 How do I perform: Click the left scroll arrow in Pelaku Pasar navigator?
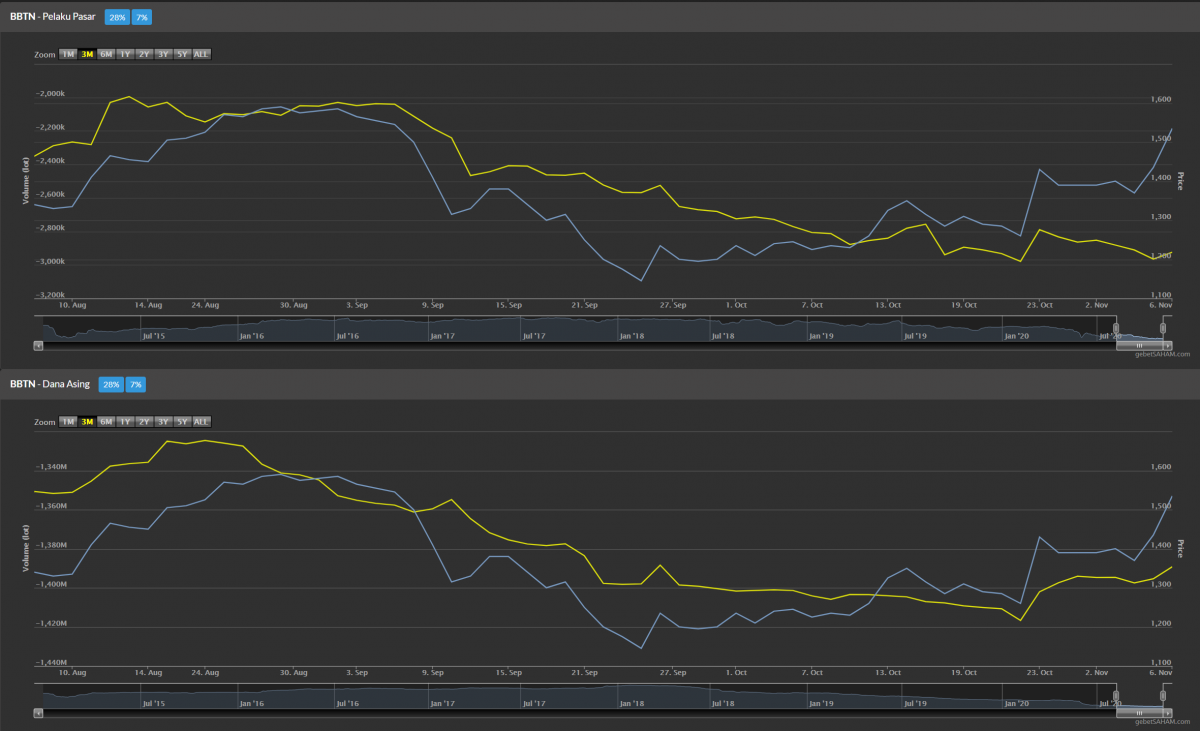[38, 345]
